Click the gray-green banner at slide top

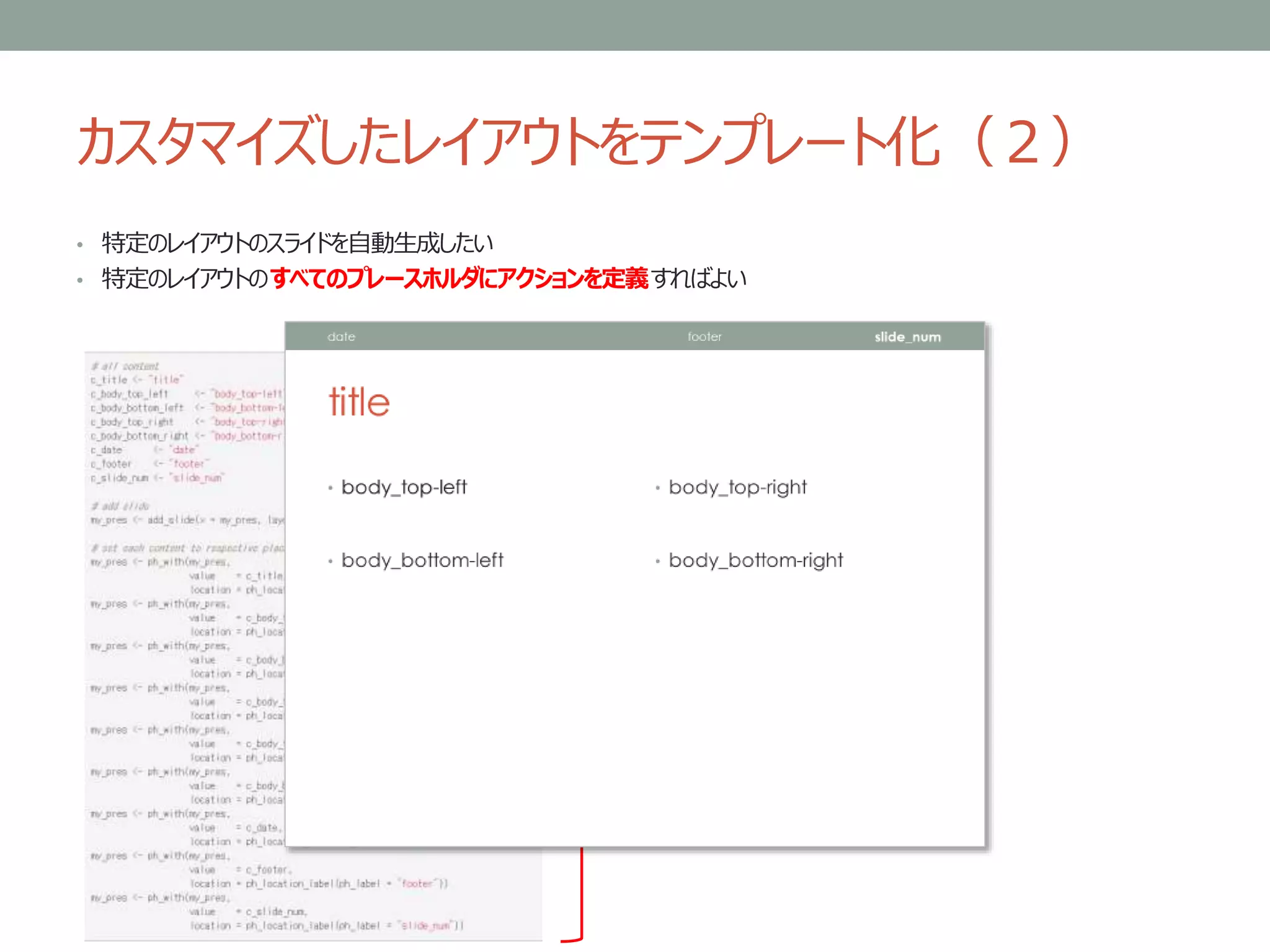(x=635, y=25)
